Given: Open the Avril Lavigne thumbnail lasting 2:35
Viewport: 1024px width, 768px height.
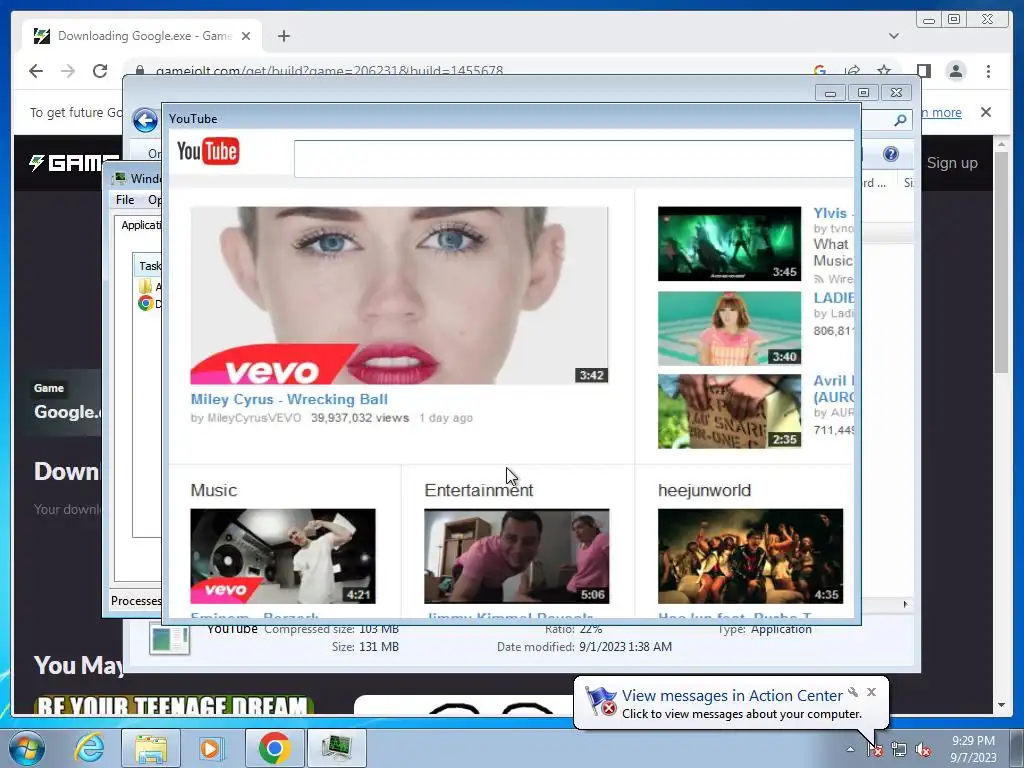Looking at the screenshot, I should [x=729, y=411].
